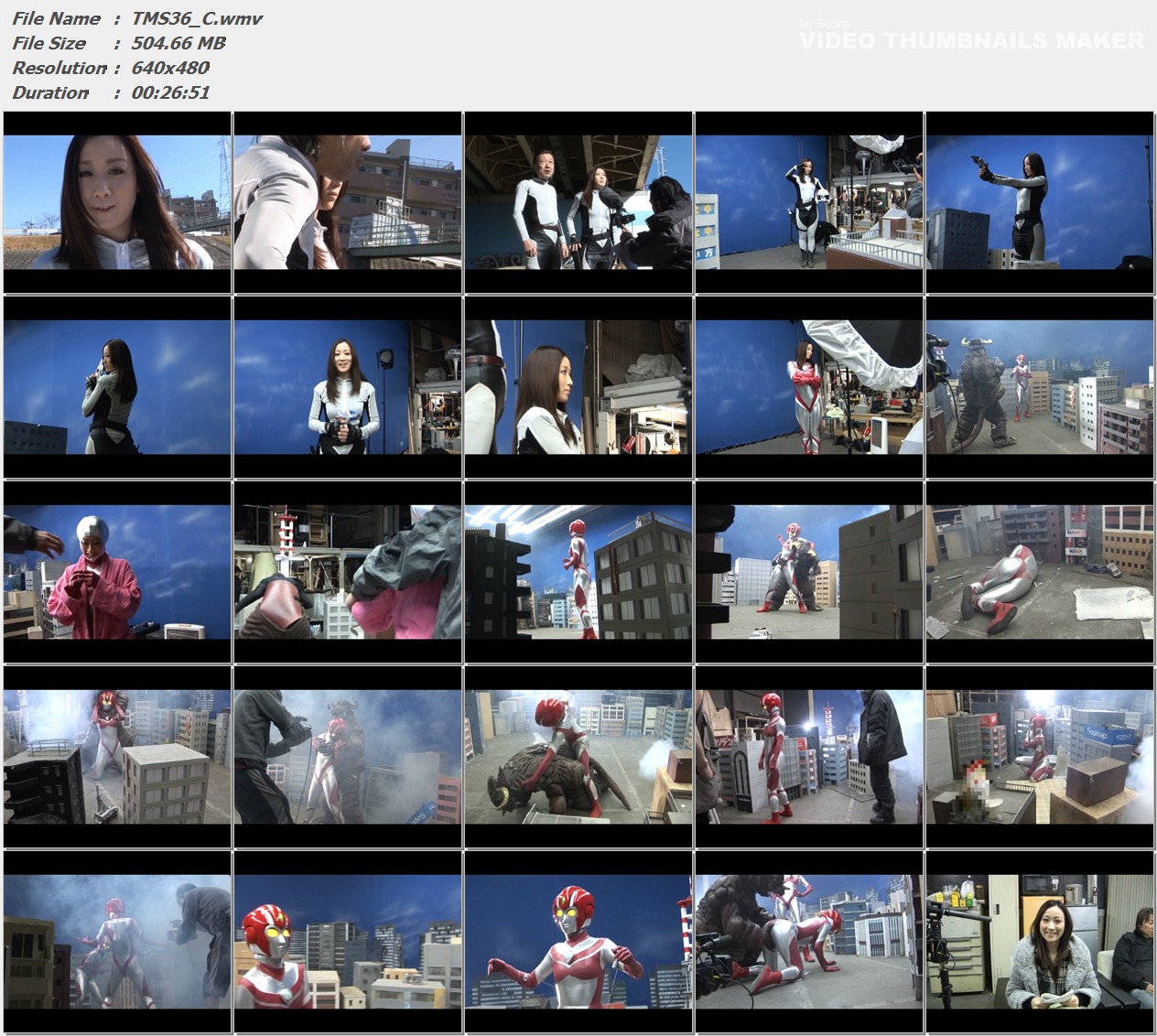This screenshot has width=1157, height=1036.
Task: Click the file size value 504.66 MB
Action: coord(178,43)
